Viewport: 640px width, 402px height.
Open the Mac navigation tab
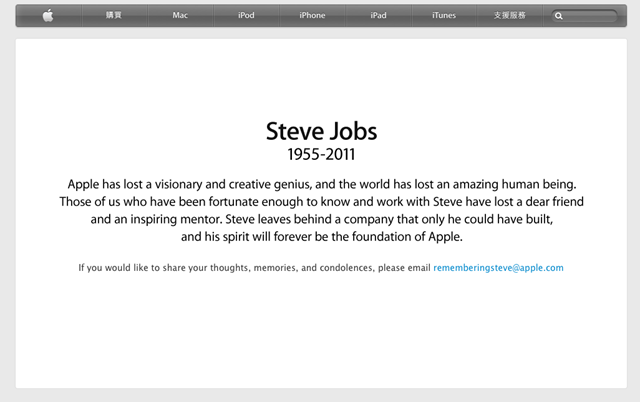pyautogui.click(x=180, y=16)
